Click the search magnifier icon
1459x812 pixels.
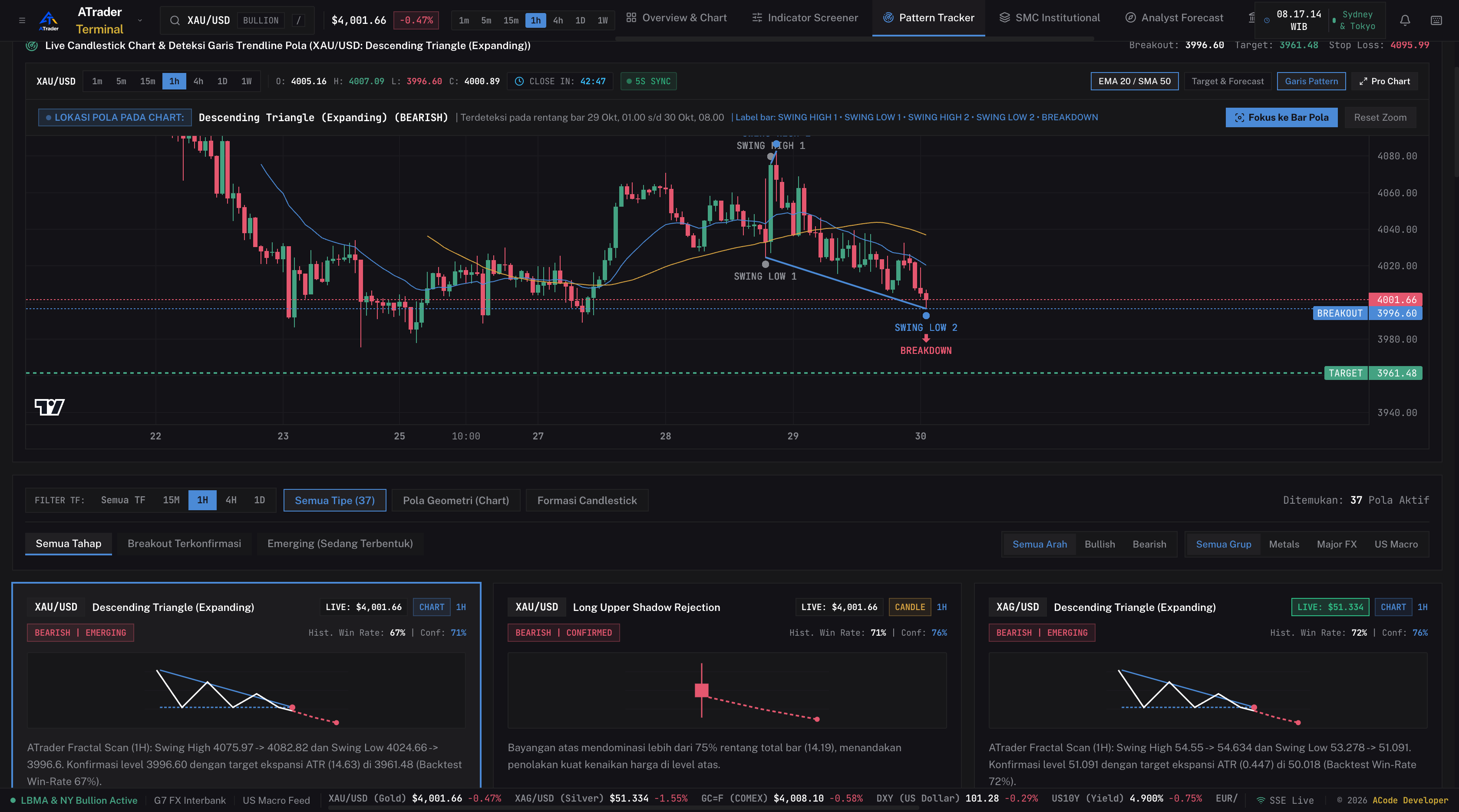(175, 20)
